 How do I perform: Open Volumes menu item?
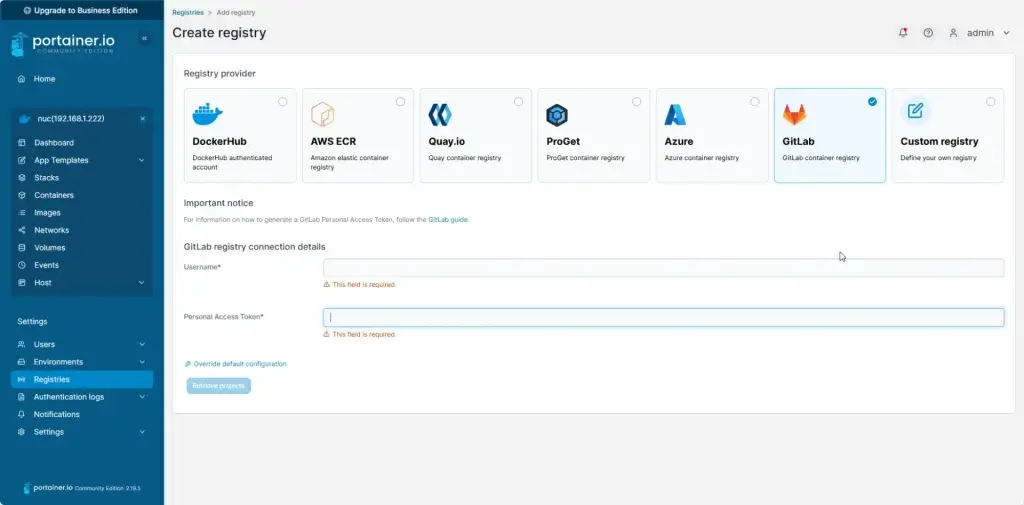(x=82, y=248)
